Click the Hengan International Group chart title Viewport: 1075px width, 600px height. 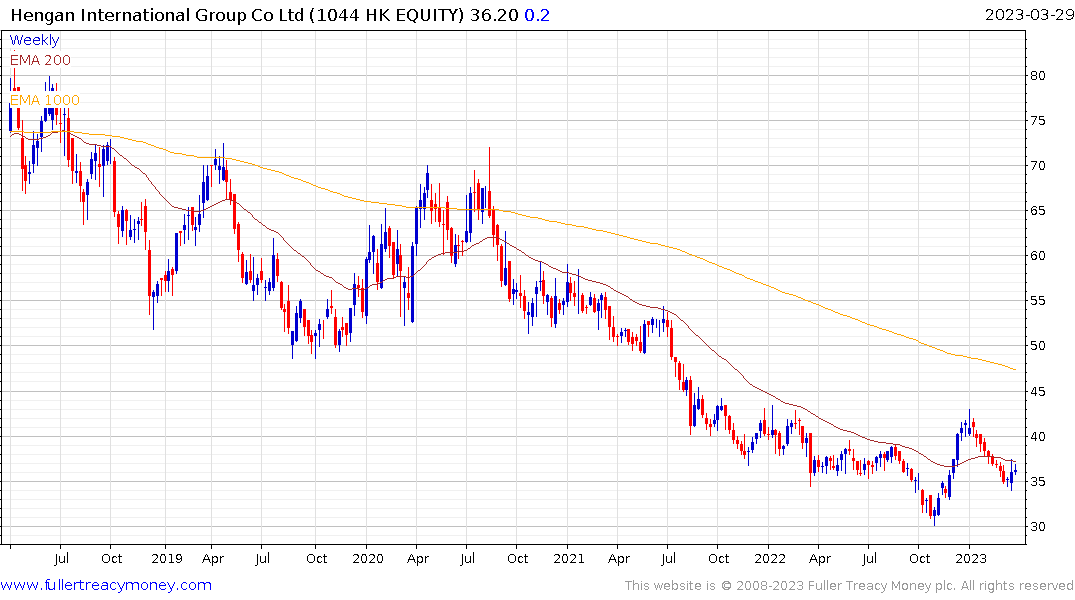coord(237,15)
